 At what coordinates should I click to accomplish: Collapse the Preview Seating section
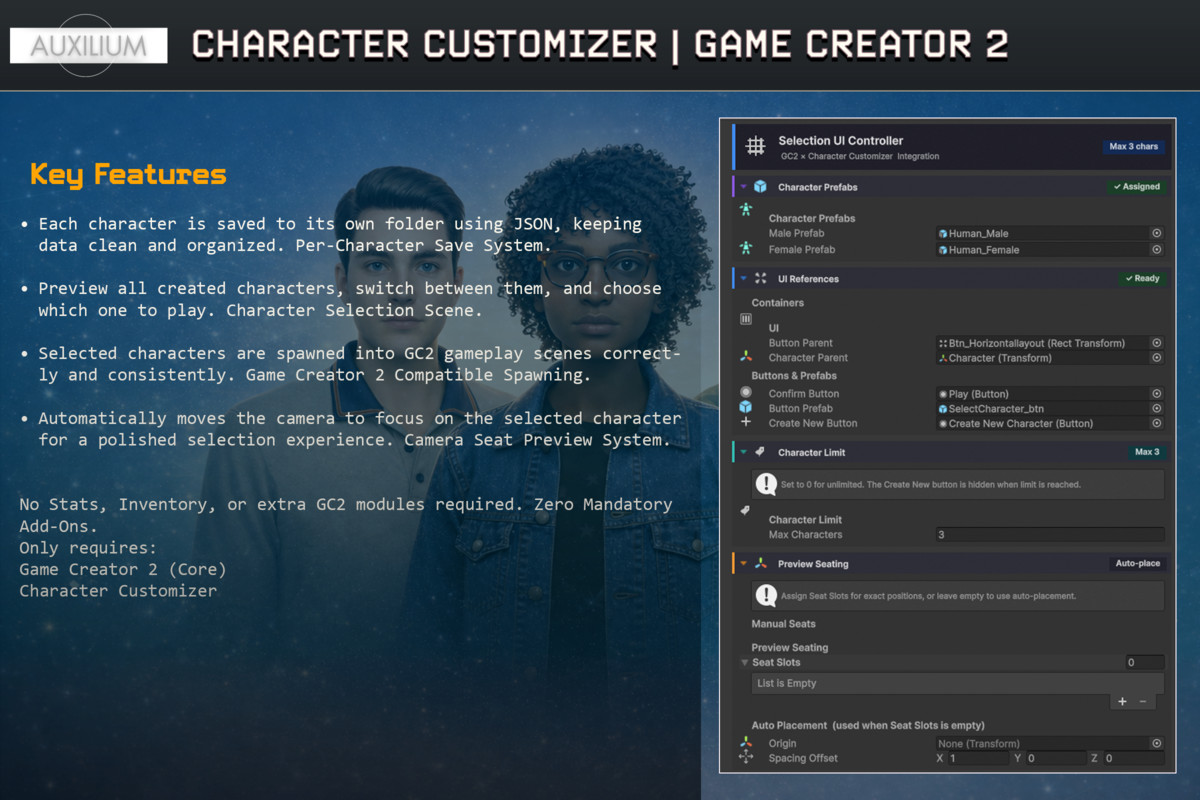click(x=744, y=564)
